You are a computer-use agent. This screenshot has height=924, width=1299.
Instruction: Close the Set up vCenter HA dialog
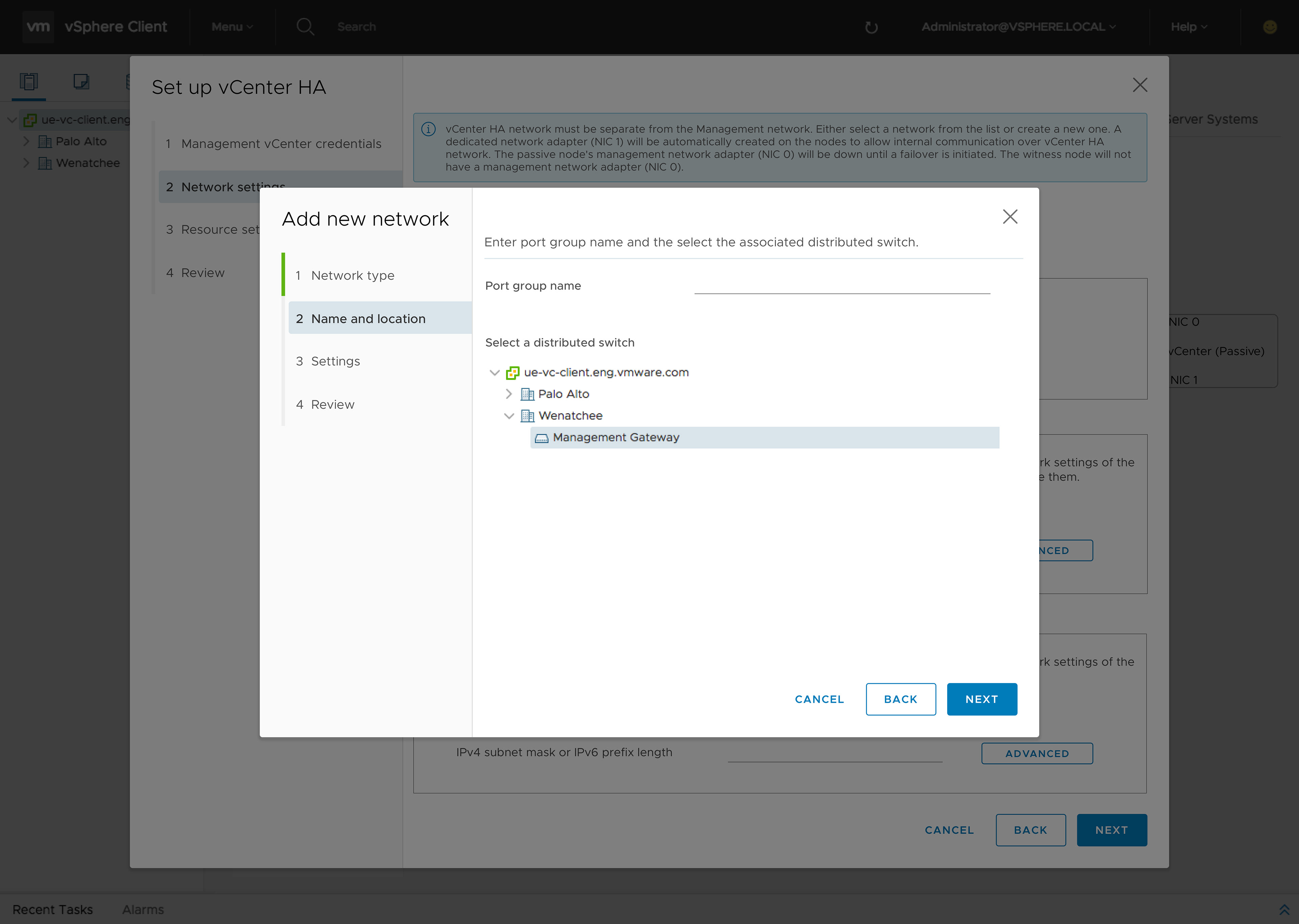click(x=1140, y=85)
